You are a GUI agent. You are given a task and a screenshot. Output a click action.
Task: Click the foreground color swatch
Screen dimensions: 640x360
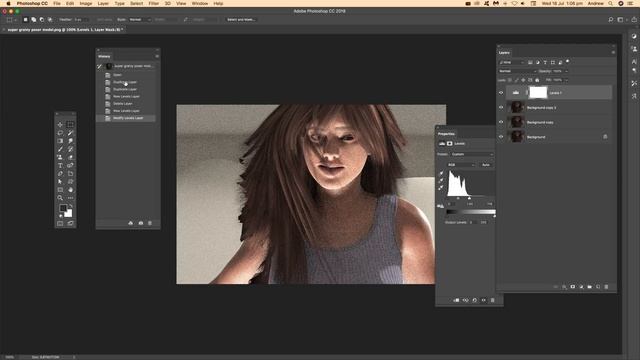pyautogui.click(x=63, y=208)
